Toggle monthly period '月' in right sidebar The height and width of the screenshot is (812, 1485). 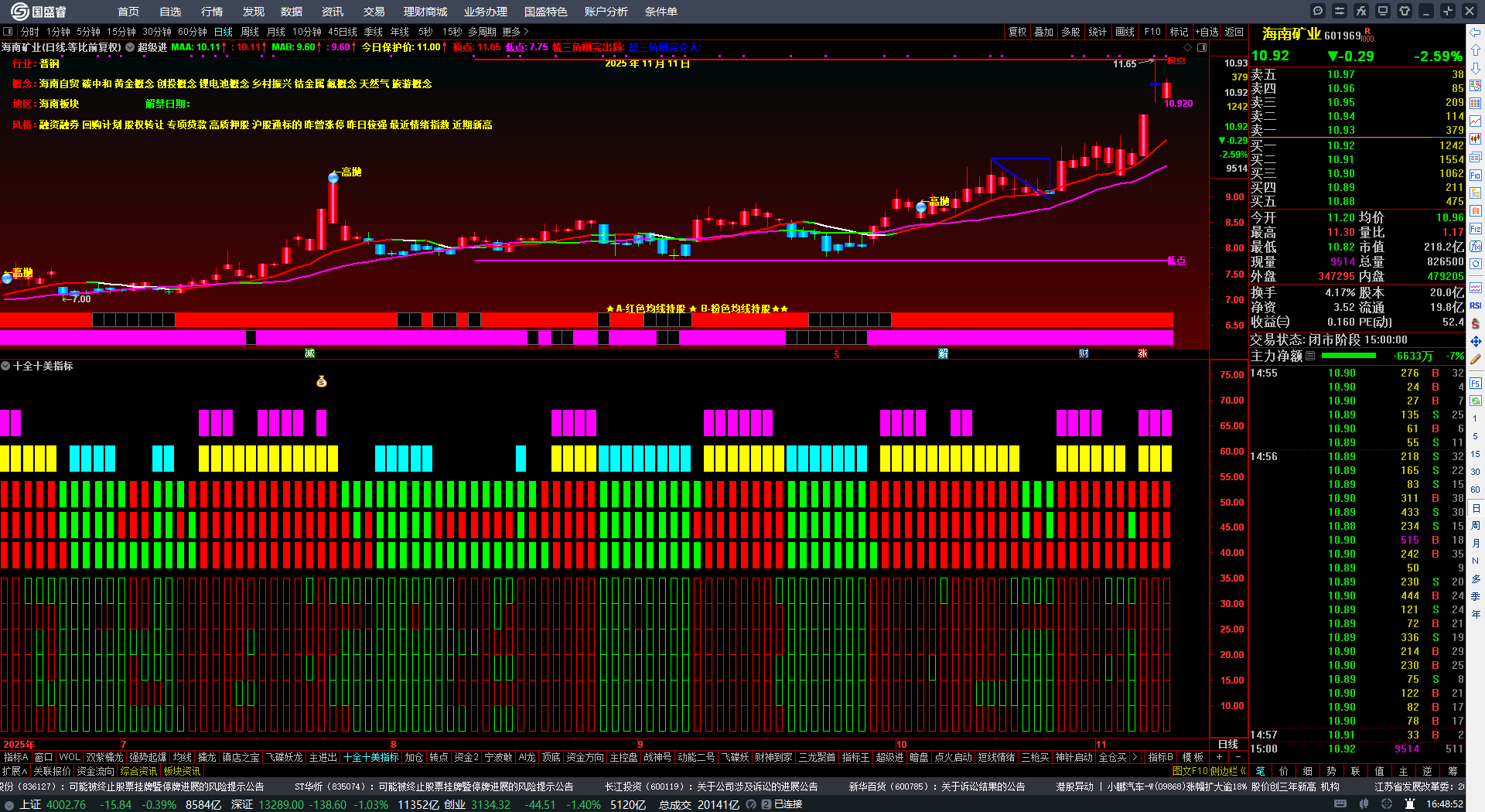coord(1476,544)
